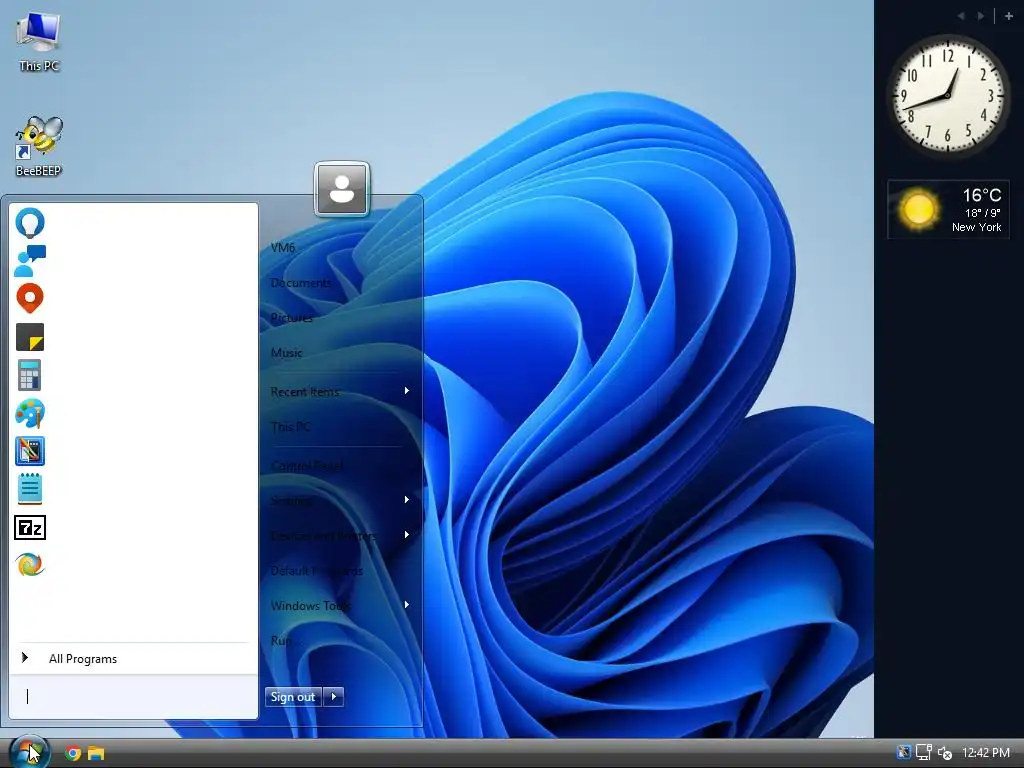The height and width of the screenshot is (768, 1024).
Task: Open the Snipping Tool icon
Action: tap(30, 451)
